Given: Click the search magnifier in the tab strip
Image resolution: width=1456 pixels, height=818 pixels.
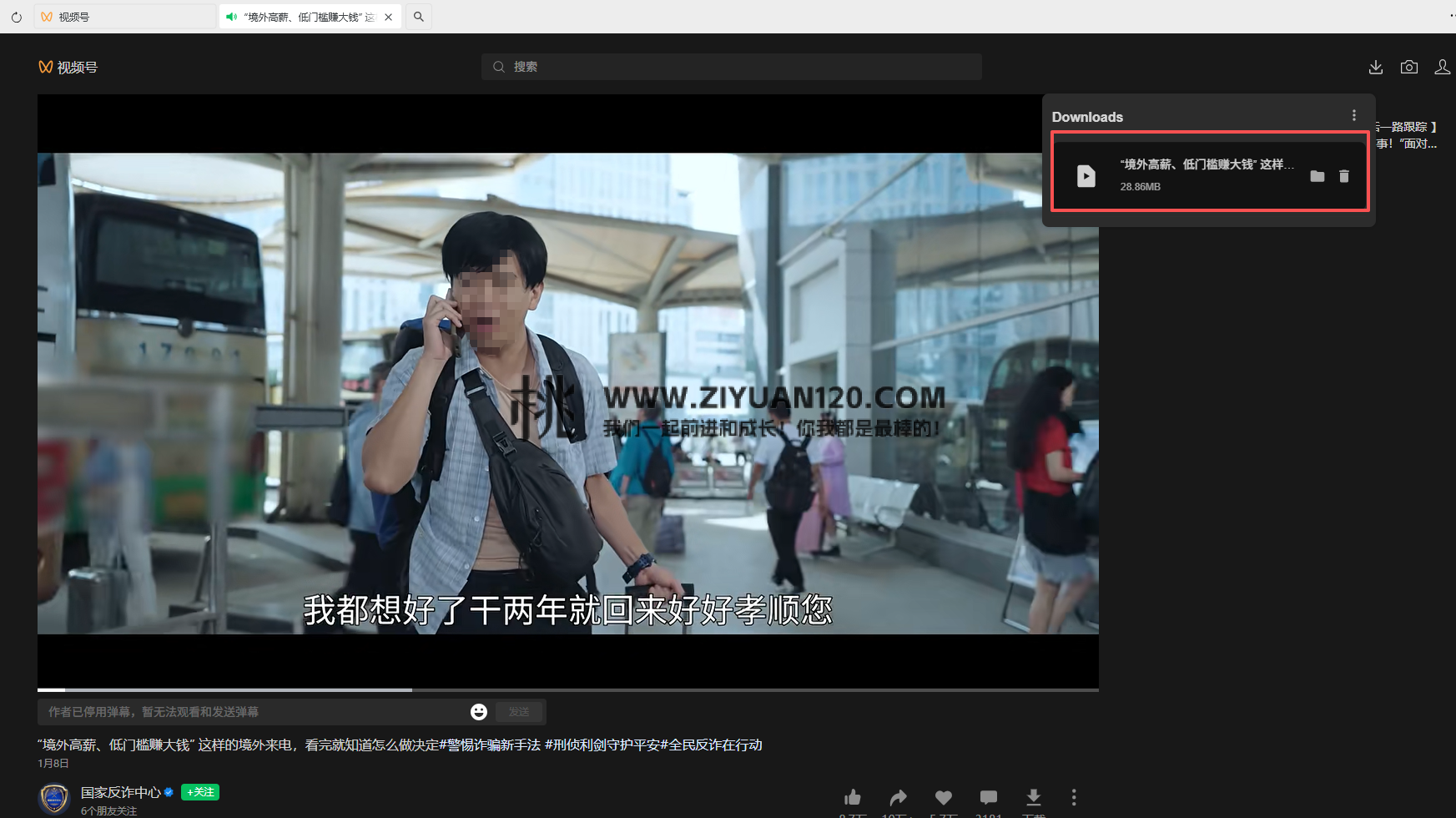Looking at the screenshot, I should (418, 16).
